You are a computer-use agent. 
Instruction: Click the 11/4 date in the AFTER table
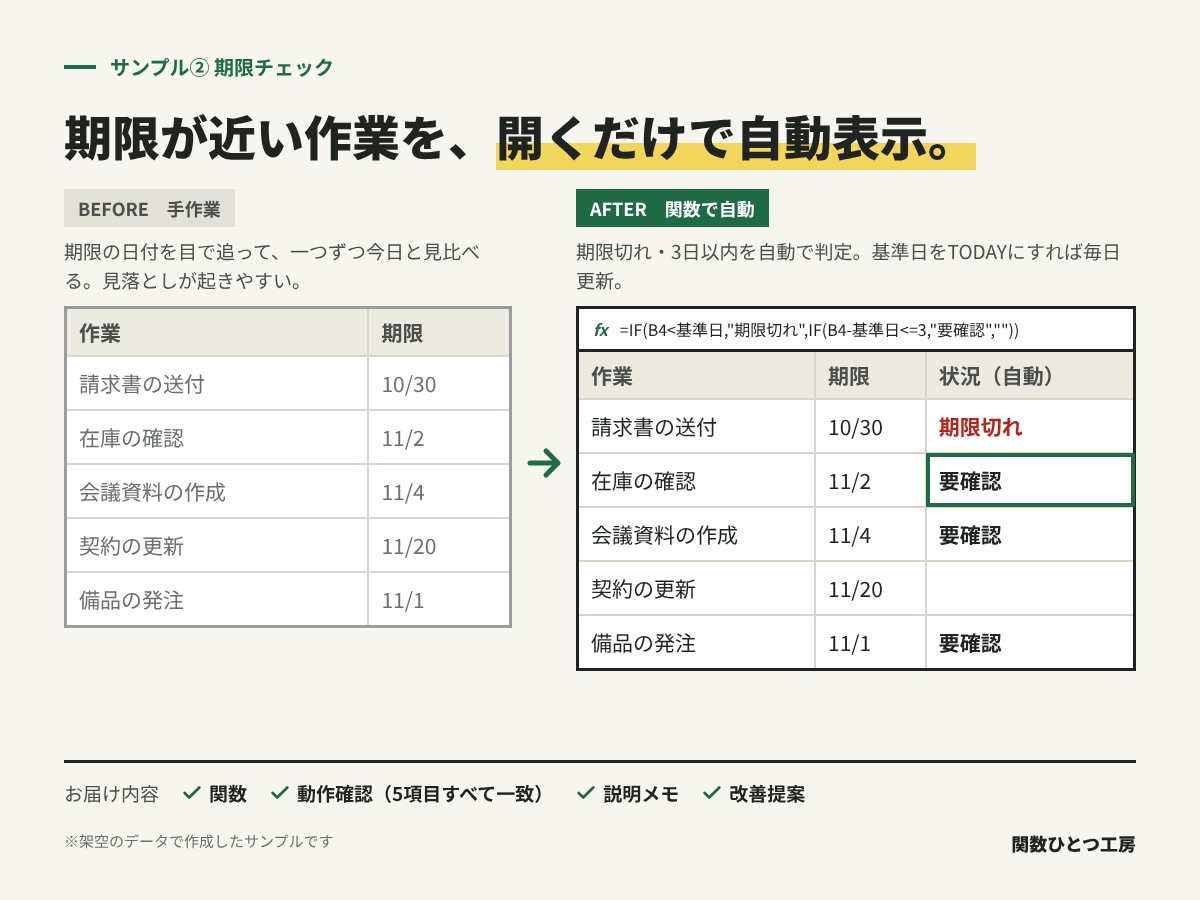[x=850, y=535]
